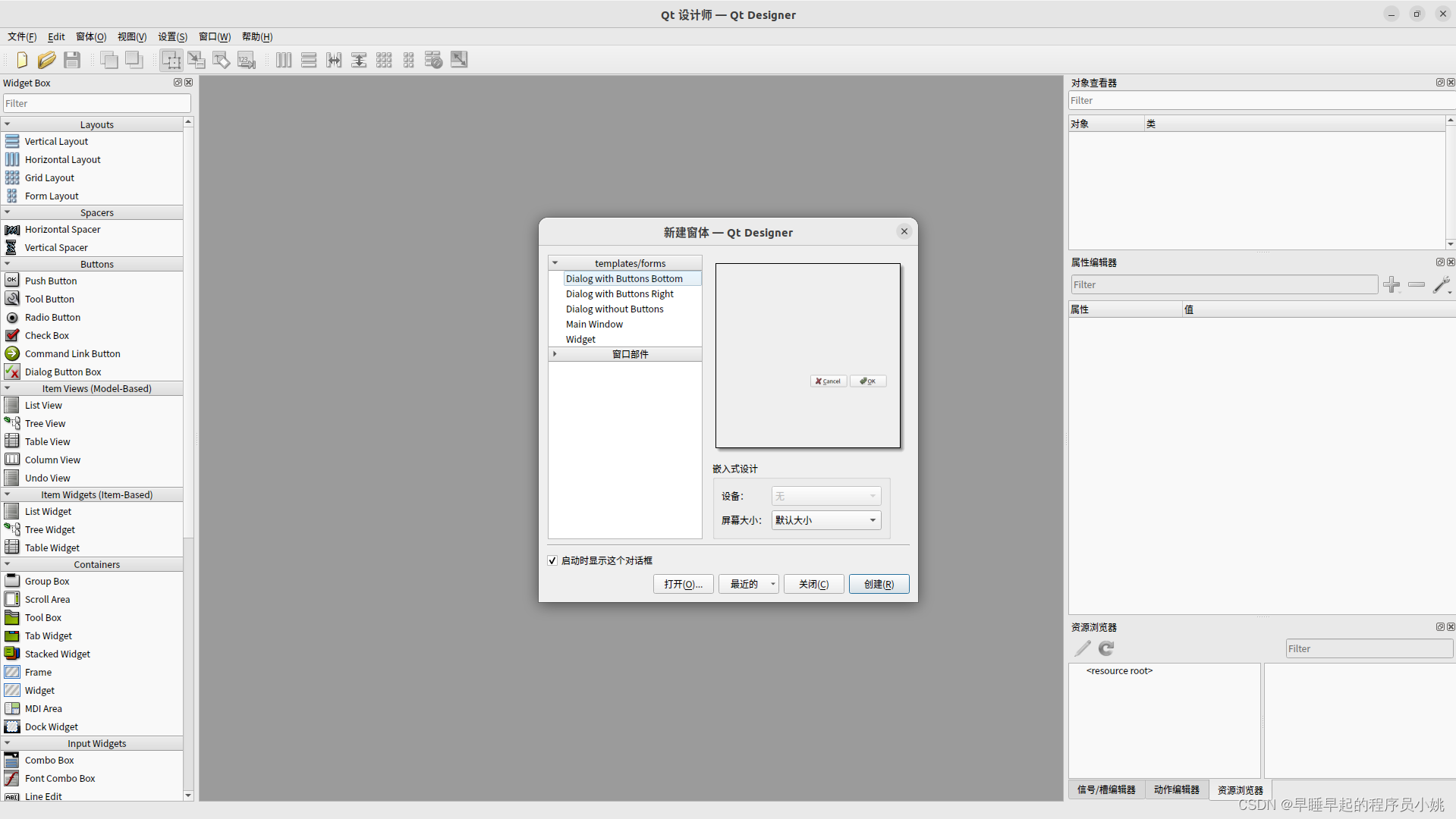
Task: Open the property editor wrench configuration icon
Action: [1442, 284]
